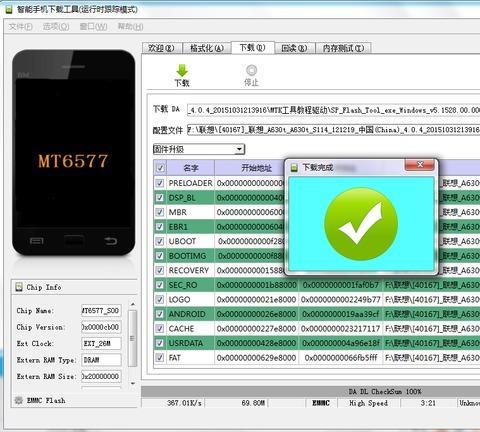Click the EMMC status bar entry
Screen dimensions: 480x432
pos(321,403)
